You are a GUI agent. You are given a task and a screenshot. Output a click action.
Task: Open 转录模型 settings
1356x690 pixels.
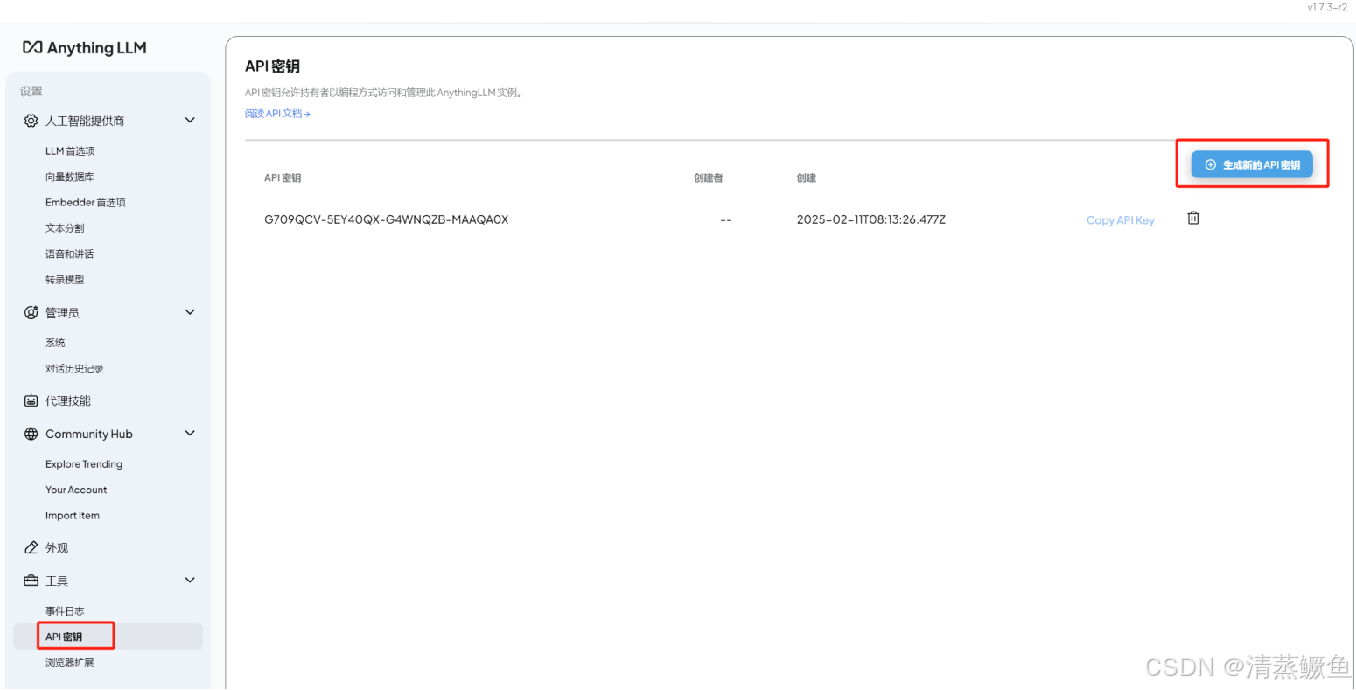(65, 280)
